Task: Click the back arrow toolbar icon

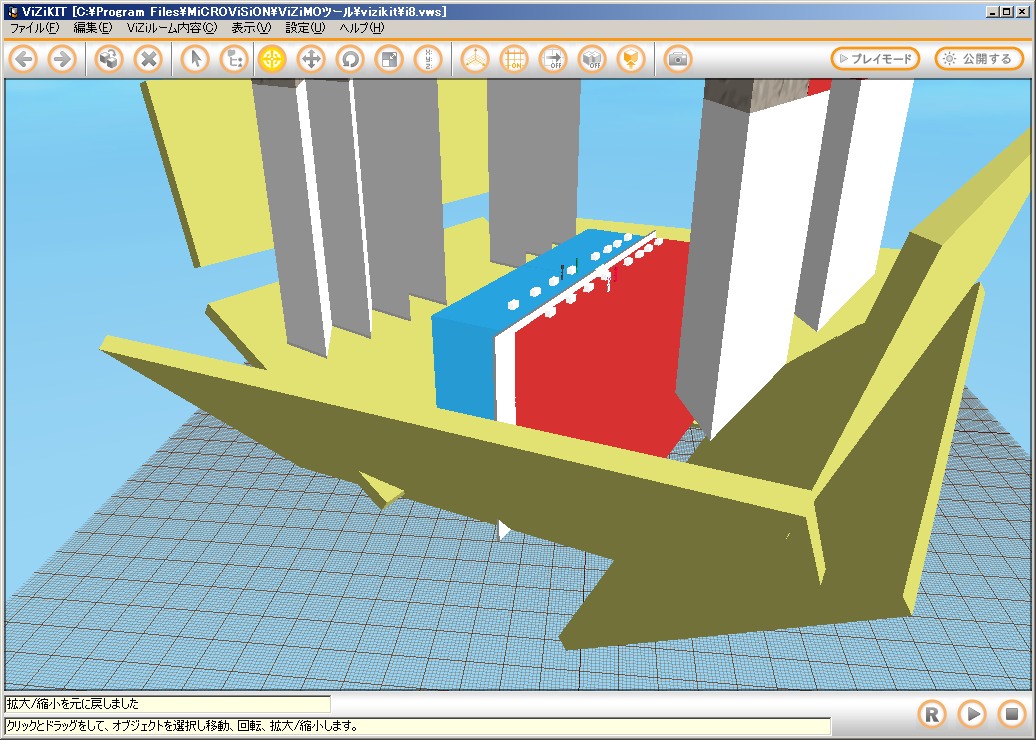Action: (24, 59)
